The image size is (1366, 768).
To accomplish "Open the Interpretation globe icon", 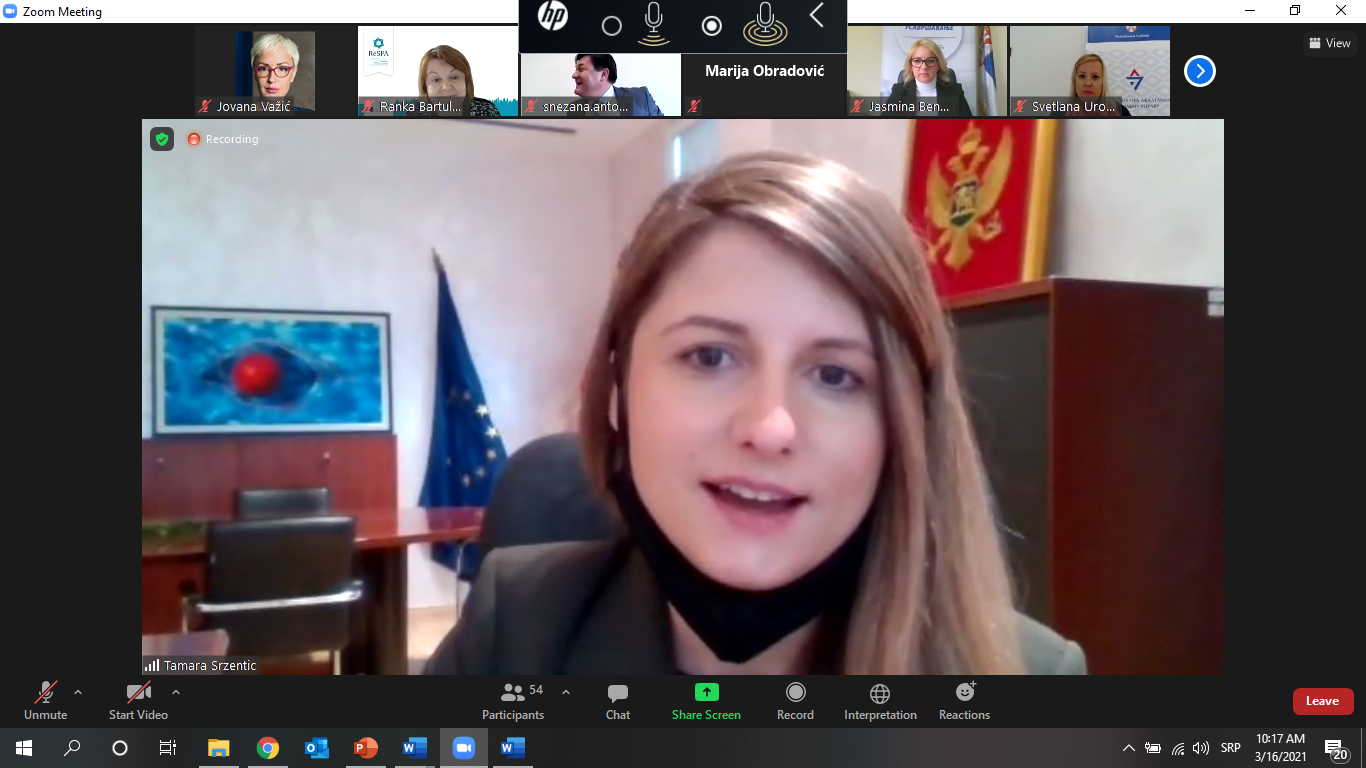I will point(880,700).
